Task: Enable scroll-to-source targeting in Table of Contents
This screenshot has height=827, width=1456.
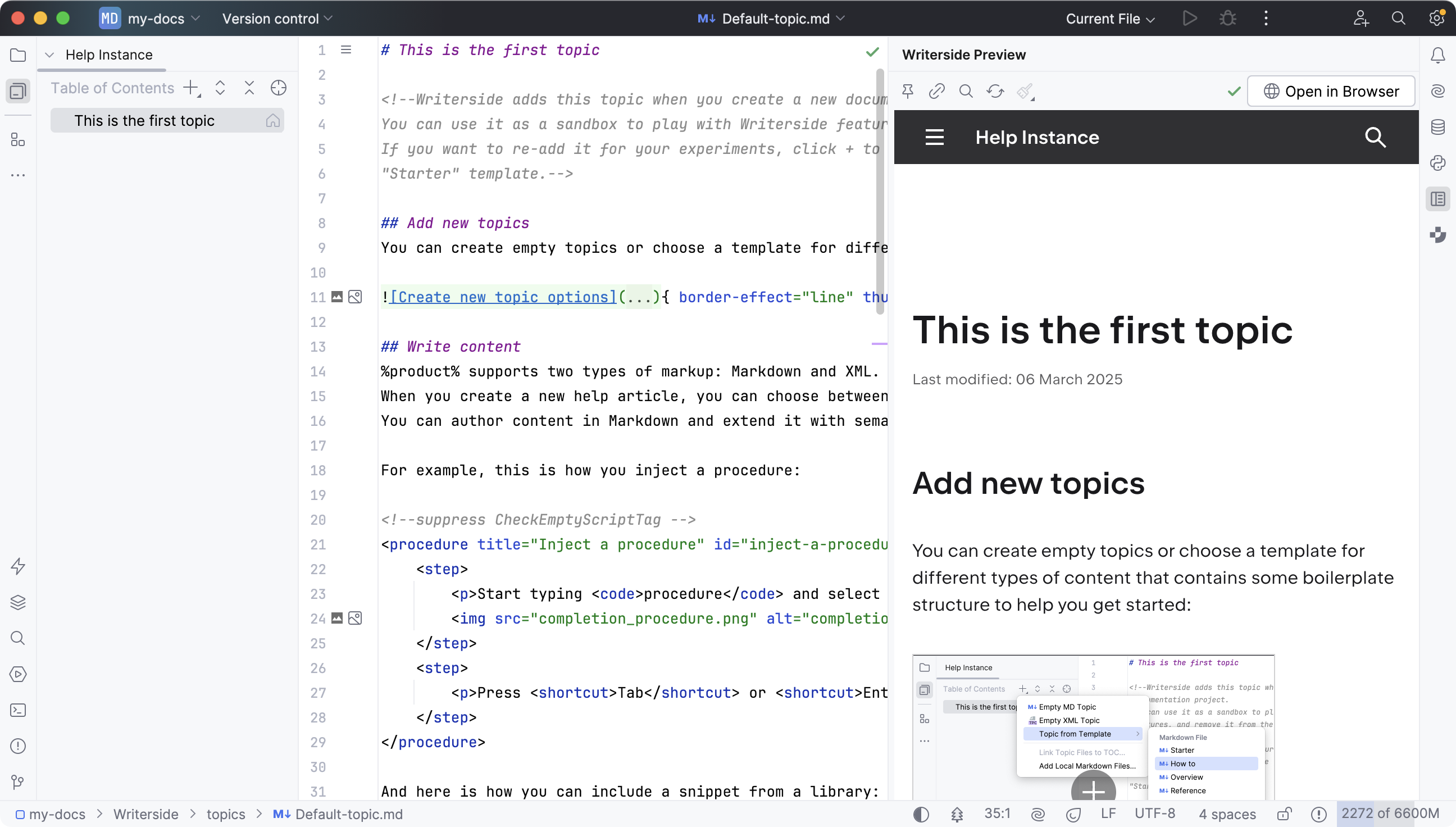Action: click(x=278, y=89)
